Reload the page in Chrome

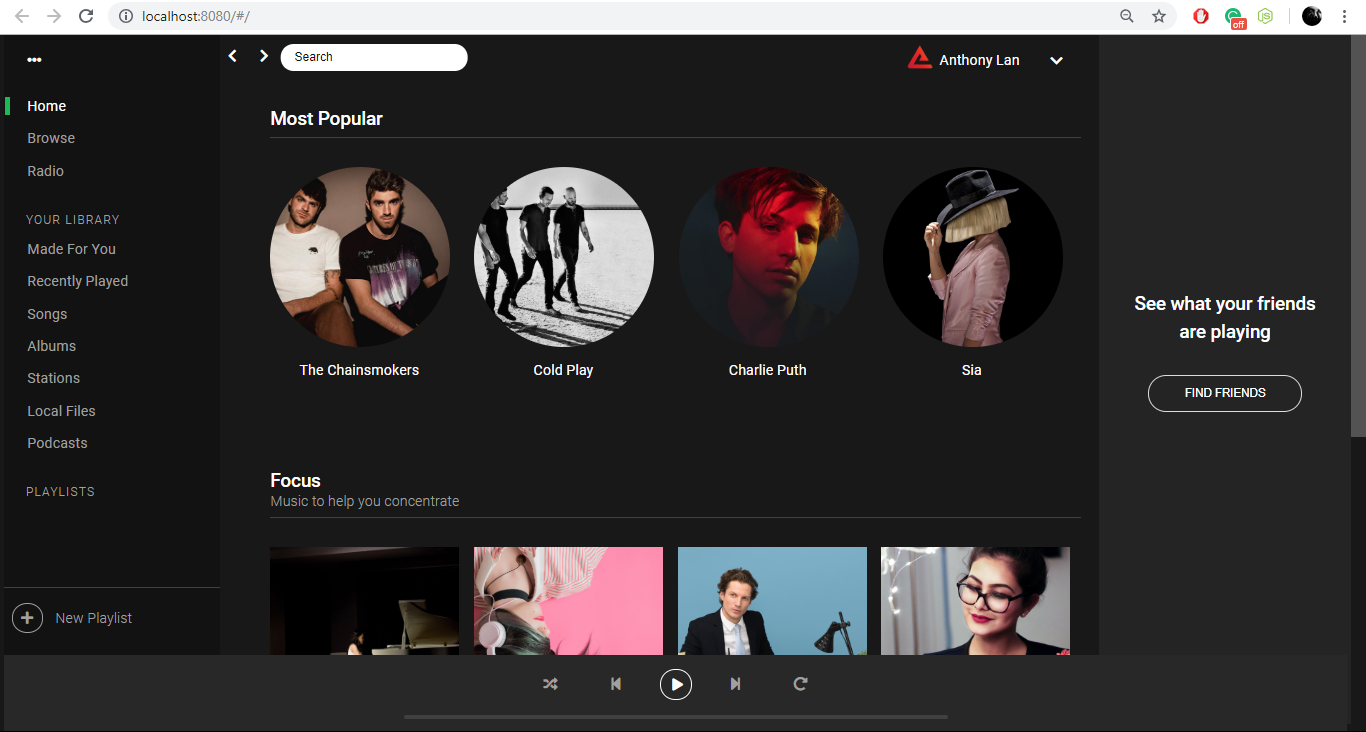click(x=86, y=16)
